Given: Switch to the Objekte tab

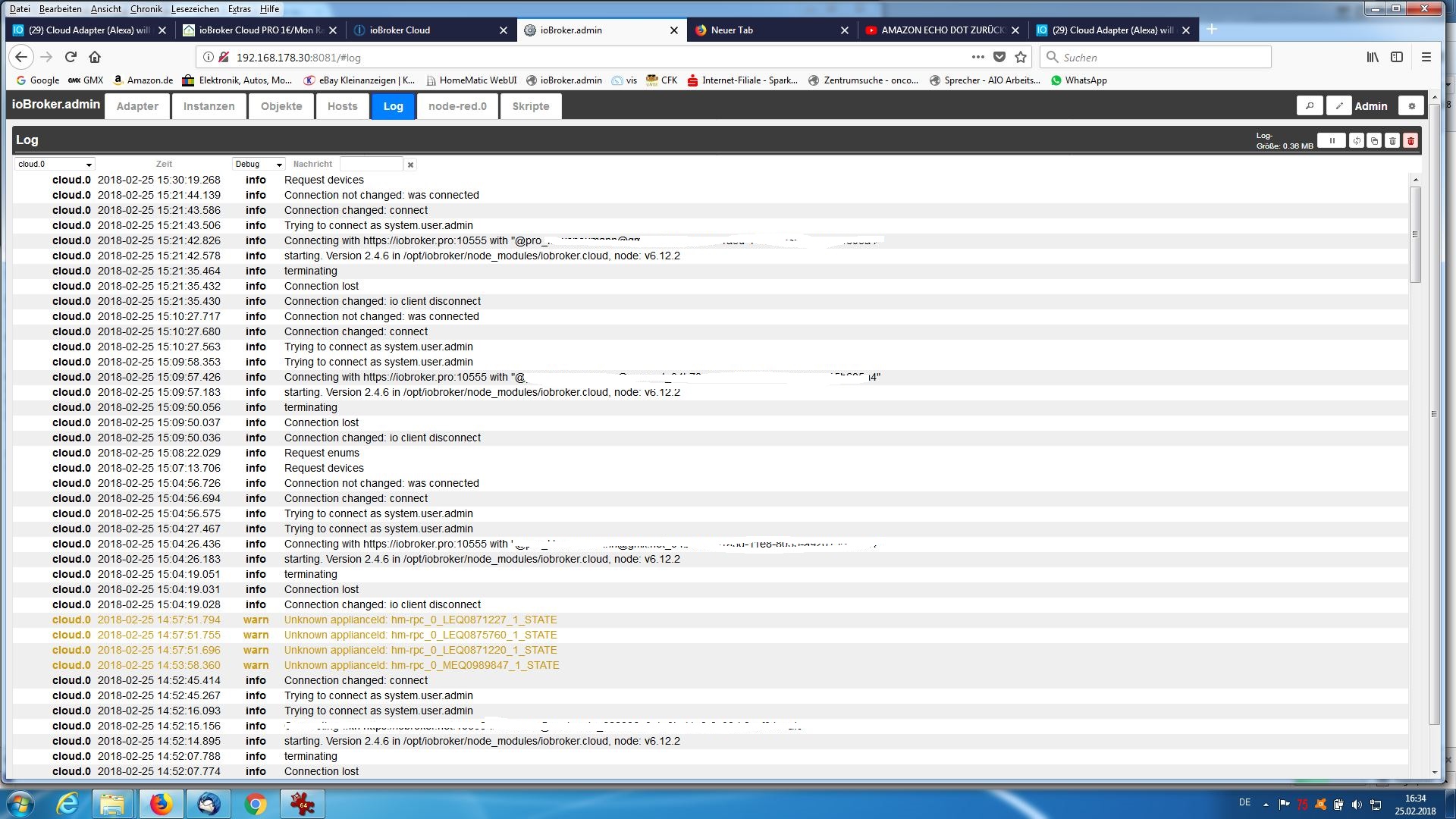Looking at the screenshot, I should [281, 106].
